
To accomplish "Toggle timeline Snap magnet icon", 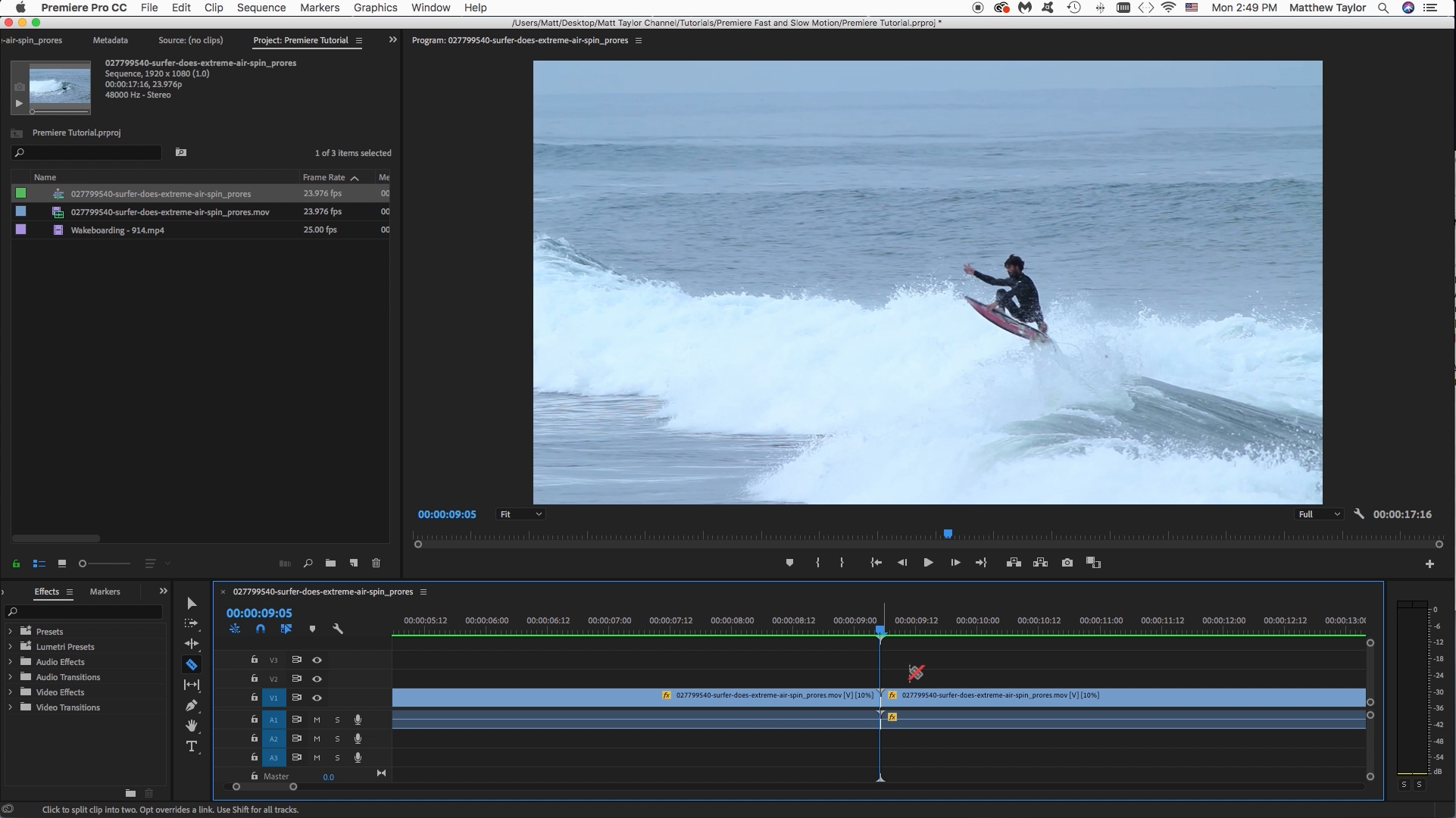I will [x=261, y=629].
